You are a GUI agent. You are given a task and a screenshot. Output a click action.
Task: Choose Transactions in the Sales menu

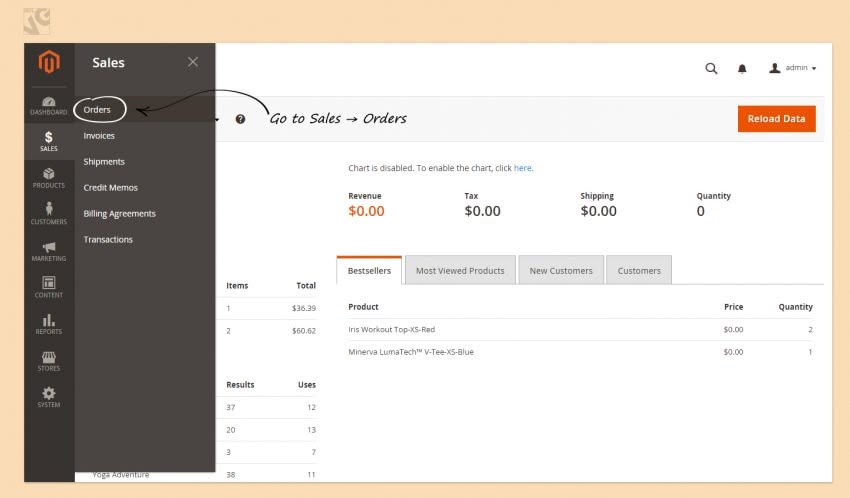coord(108,240)
